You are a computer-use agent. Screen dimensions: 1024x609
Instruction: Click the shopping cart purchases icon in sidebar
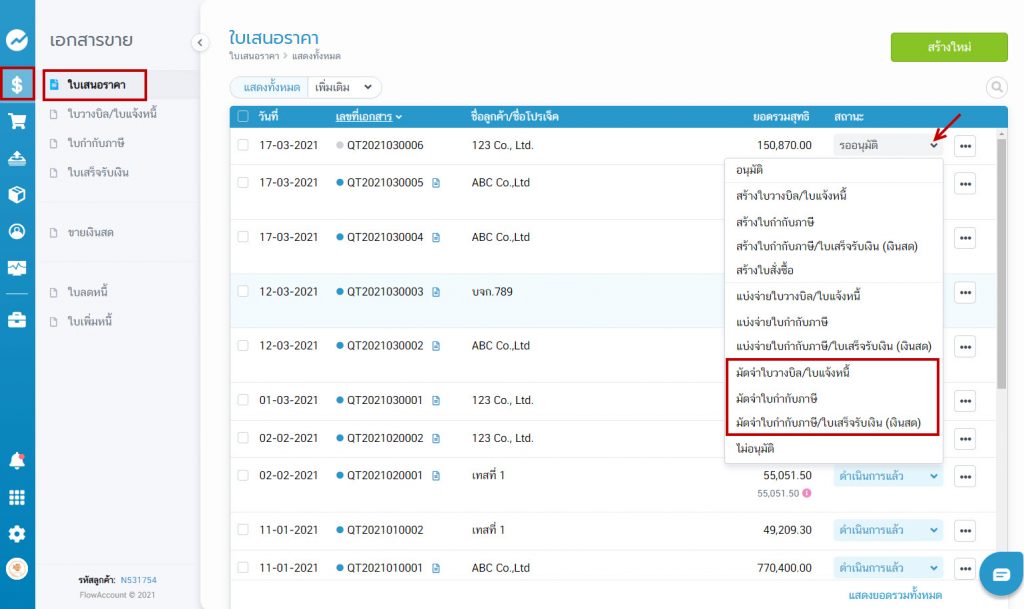click(17, 121)
